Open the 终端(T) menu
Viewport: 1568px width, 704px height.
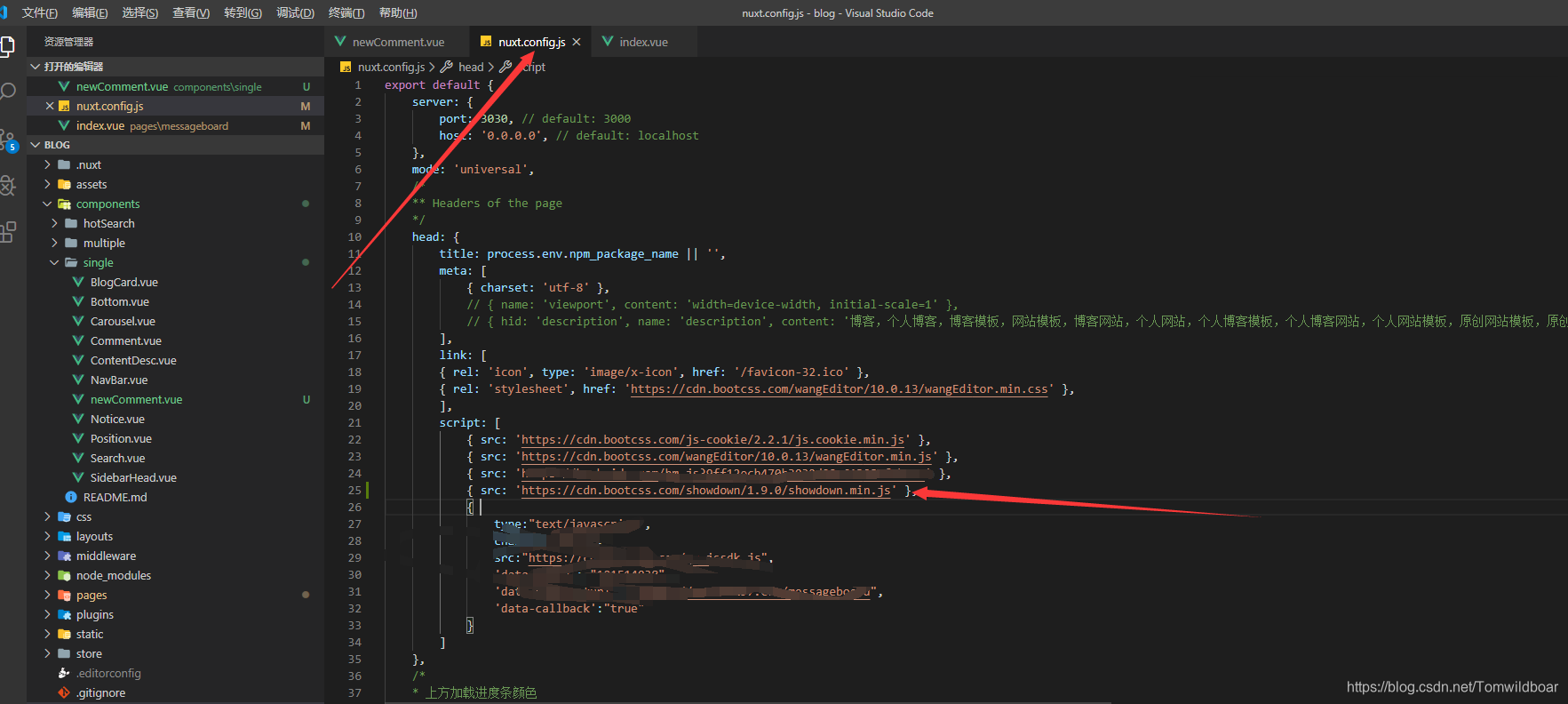click(346, 12)
